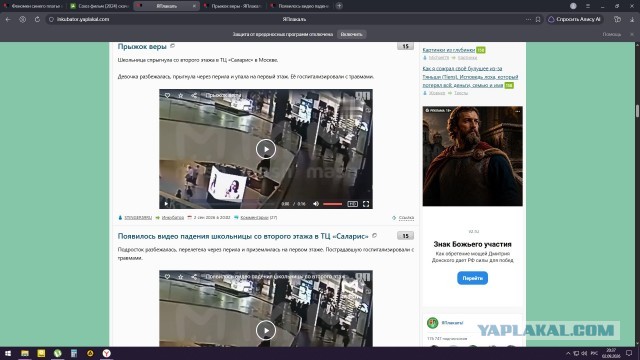Open Windows notification center icon
Screen dimensions: 640x360
click(x=629, y=353)
